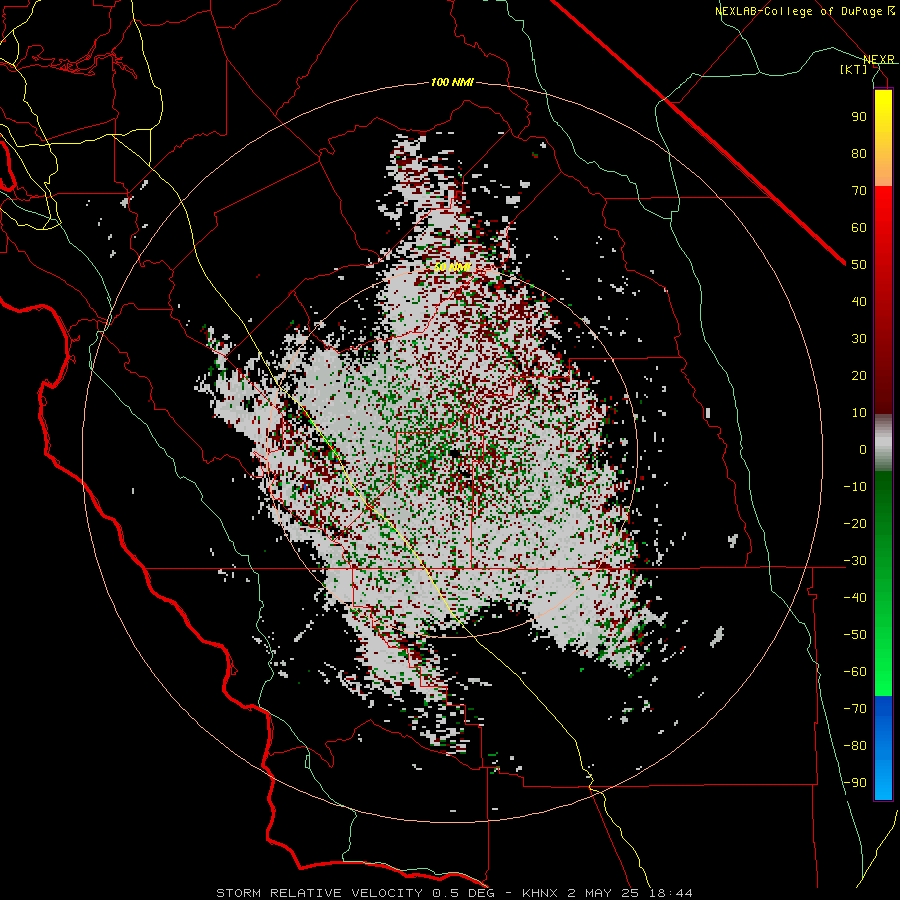Select the 50 NMI range ring label
The image size is (900, 900).
452,267
